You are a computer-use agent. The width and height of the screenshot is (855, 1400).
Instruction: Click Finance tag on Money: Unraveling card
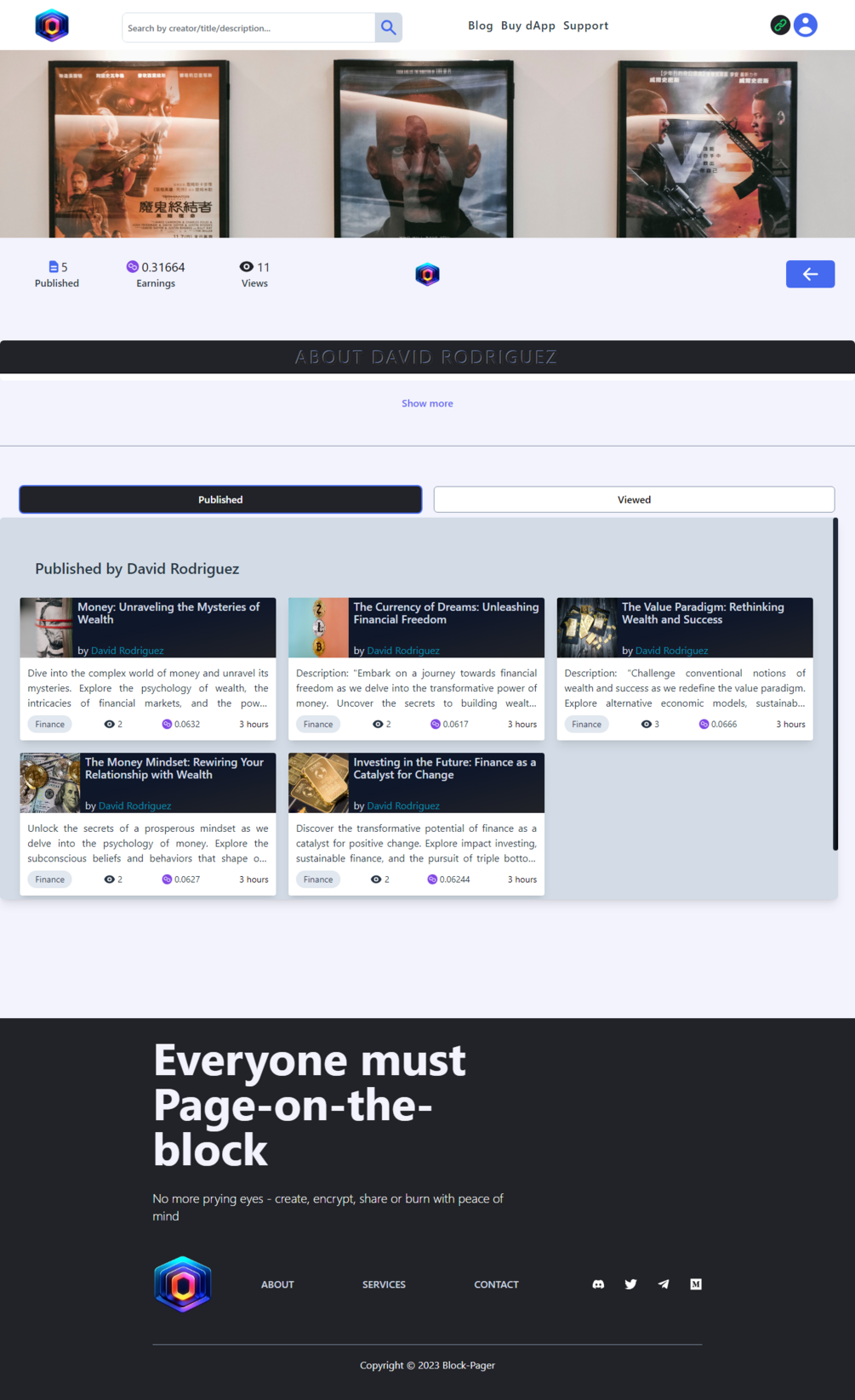[x=49, y=725]
